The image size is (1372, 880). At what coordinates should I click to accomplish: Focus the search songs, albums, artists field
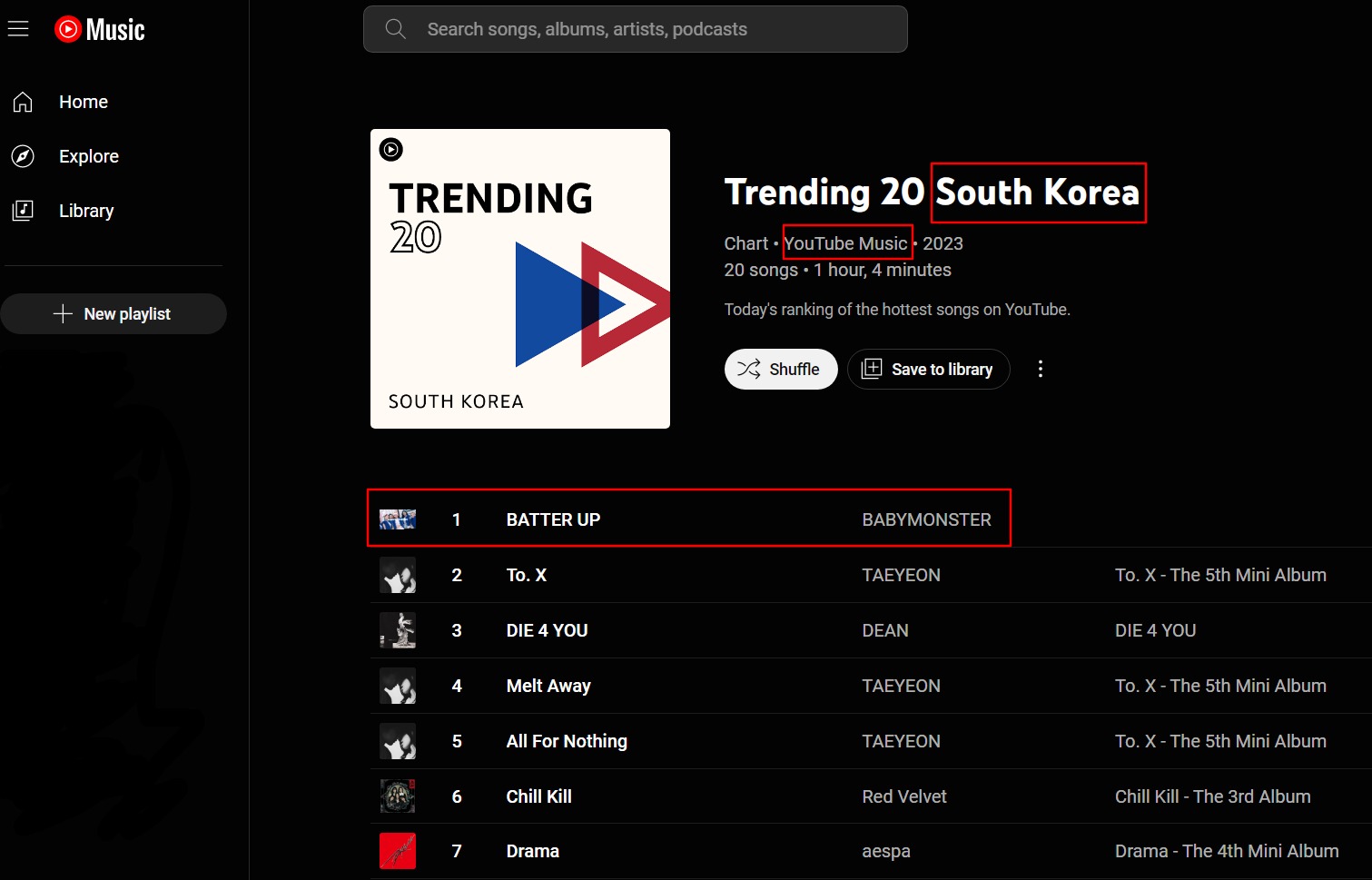pos(636,29)
